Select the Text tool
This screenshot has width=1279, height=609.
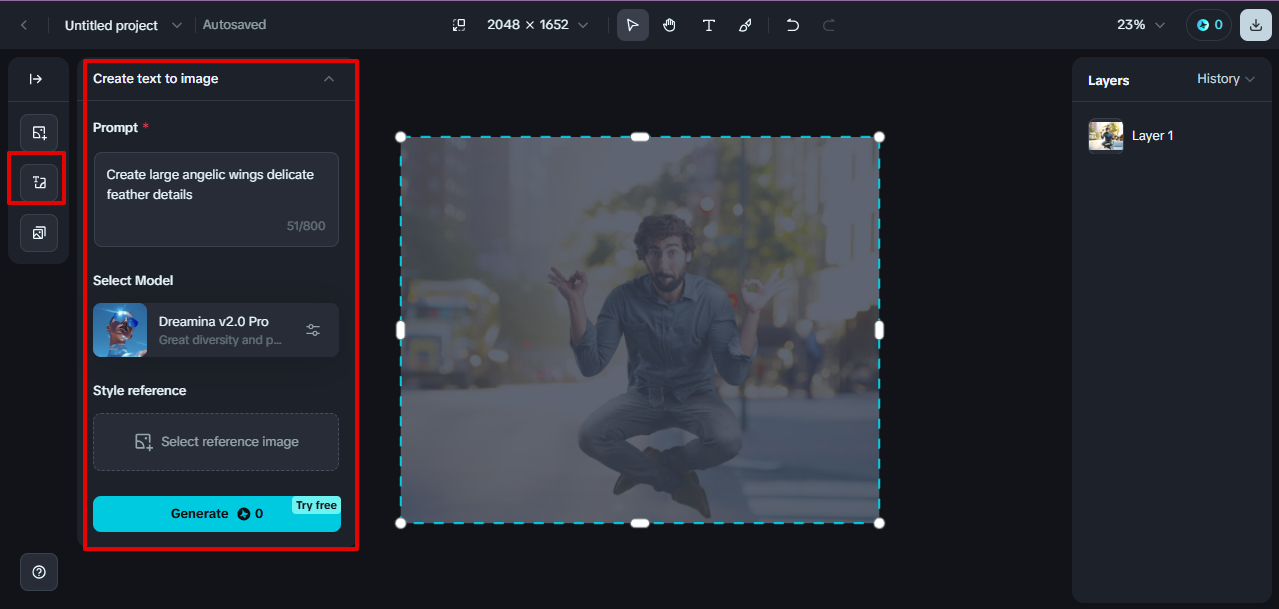pos(708,25)
